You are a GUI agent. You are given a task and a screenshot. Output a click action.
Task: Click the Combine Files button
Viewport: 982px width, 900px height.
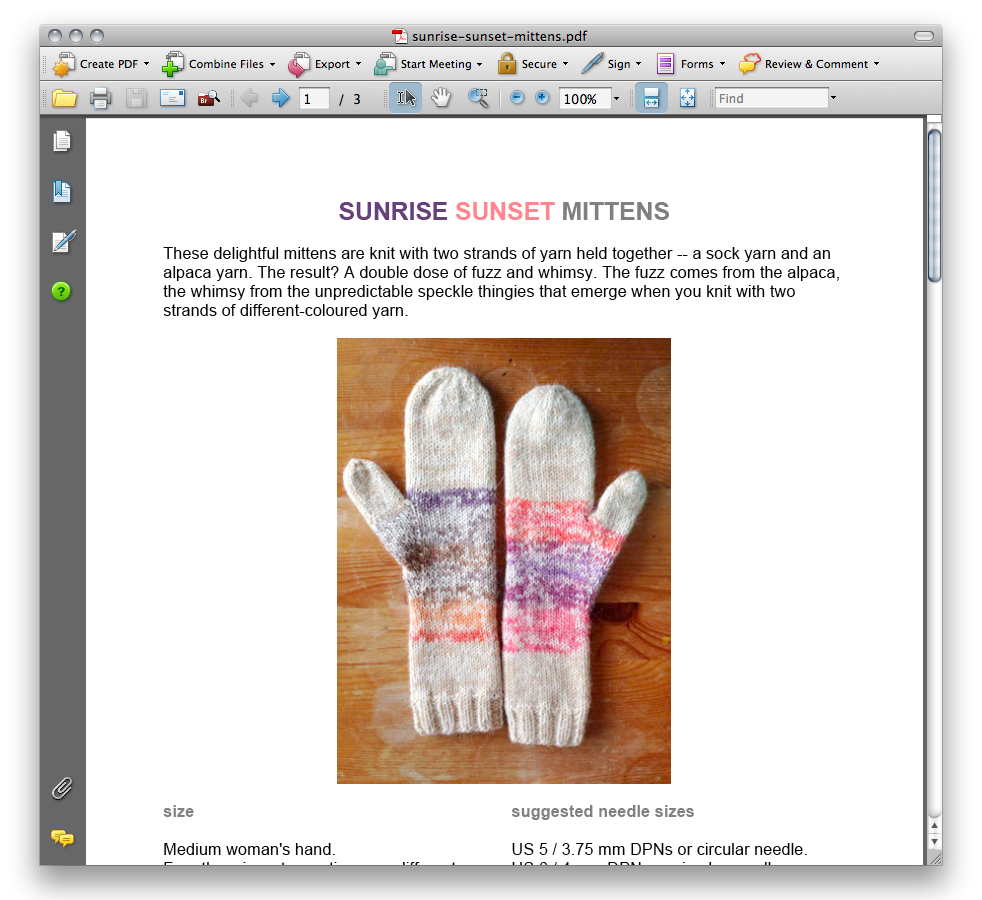click(218, 64)
